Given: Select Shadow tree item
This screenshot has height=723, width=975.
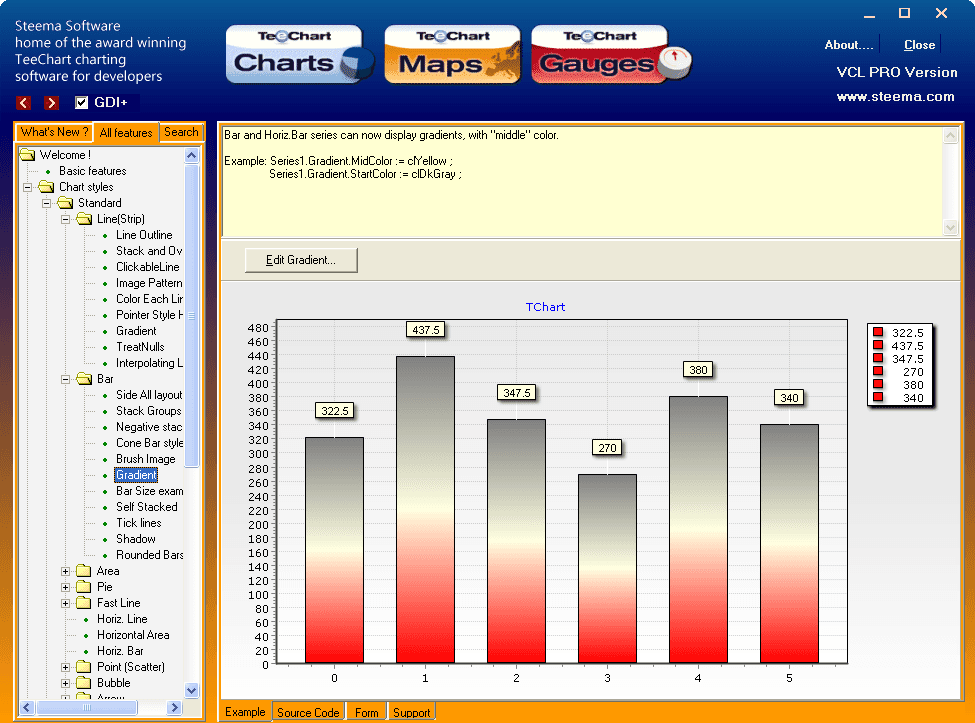Looking at the screenshot, I should click(x=136, y=539).
